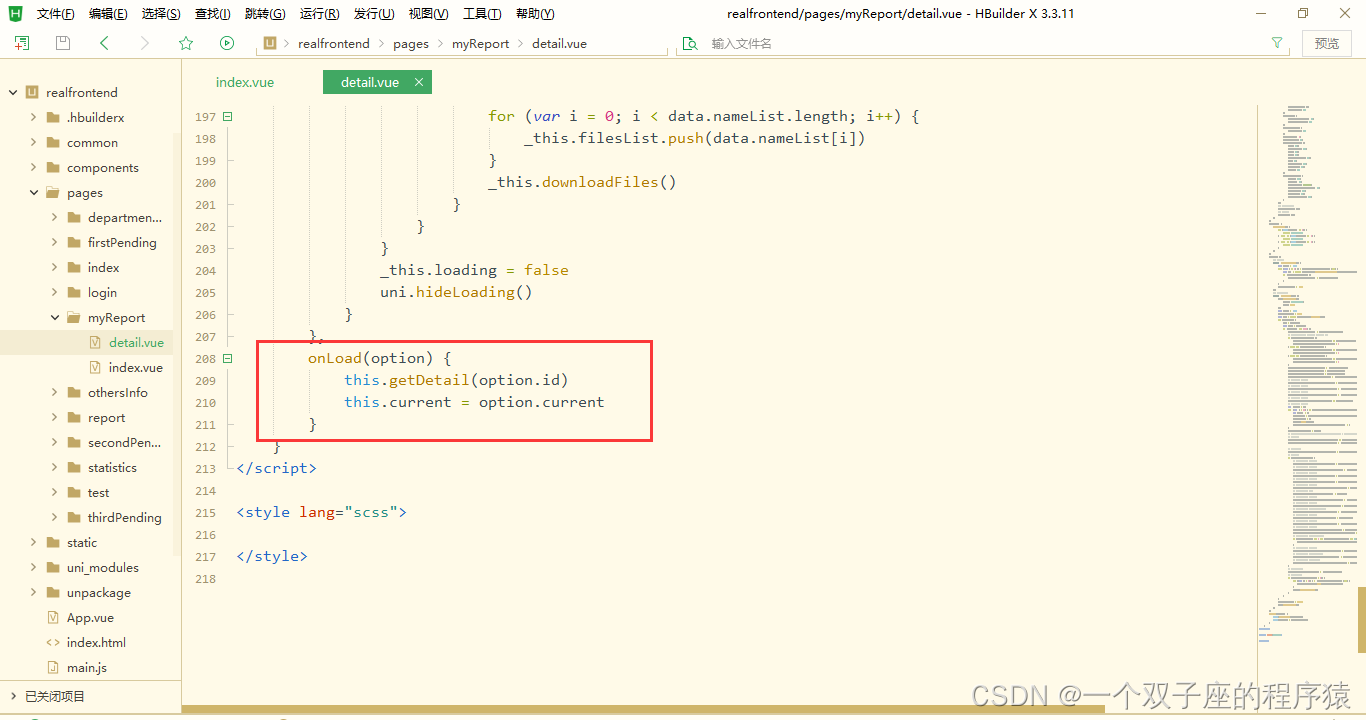Open the 工具(T) menu
The height and width of the screenshot is (720, 1366).
tap(482, 14)
